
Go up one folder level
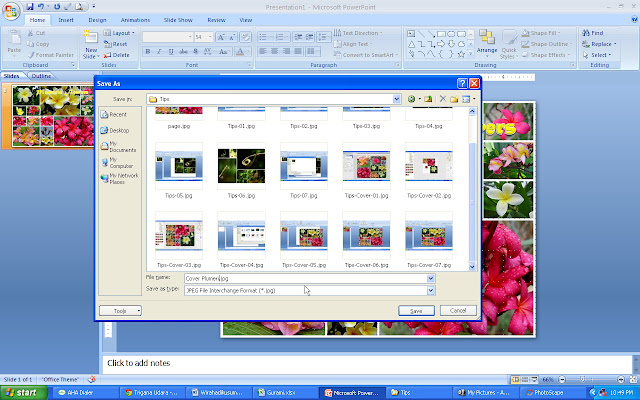click(428, 99)
